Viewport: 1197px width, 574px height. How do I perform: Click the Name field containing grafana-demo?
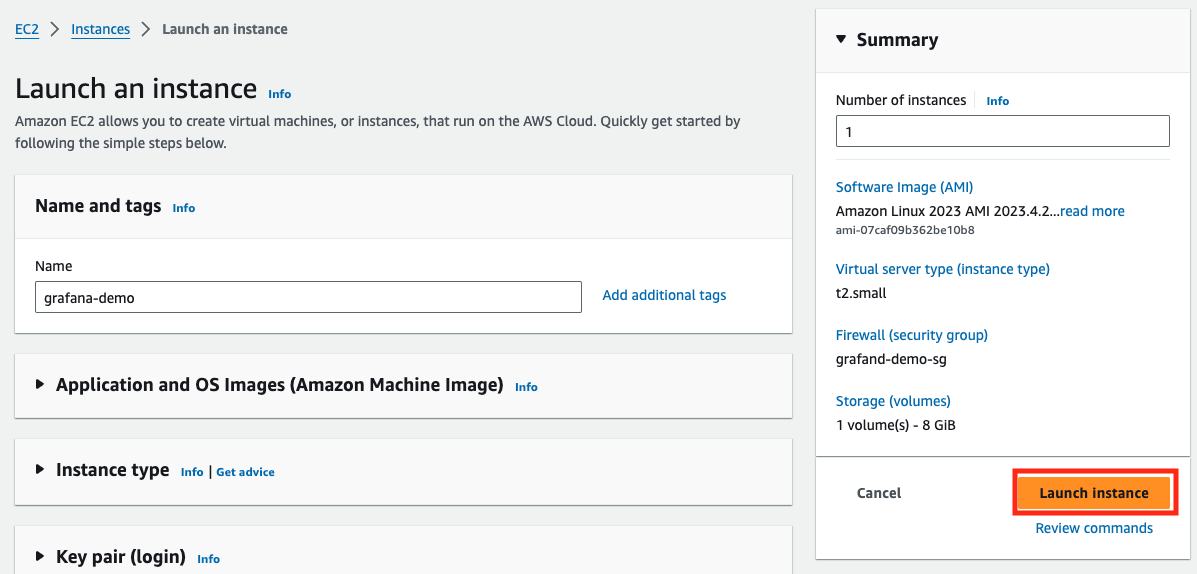[x=308, y=298]
